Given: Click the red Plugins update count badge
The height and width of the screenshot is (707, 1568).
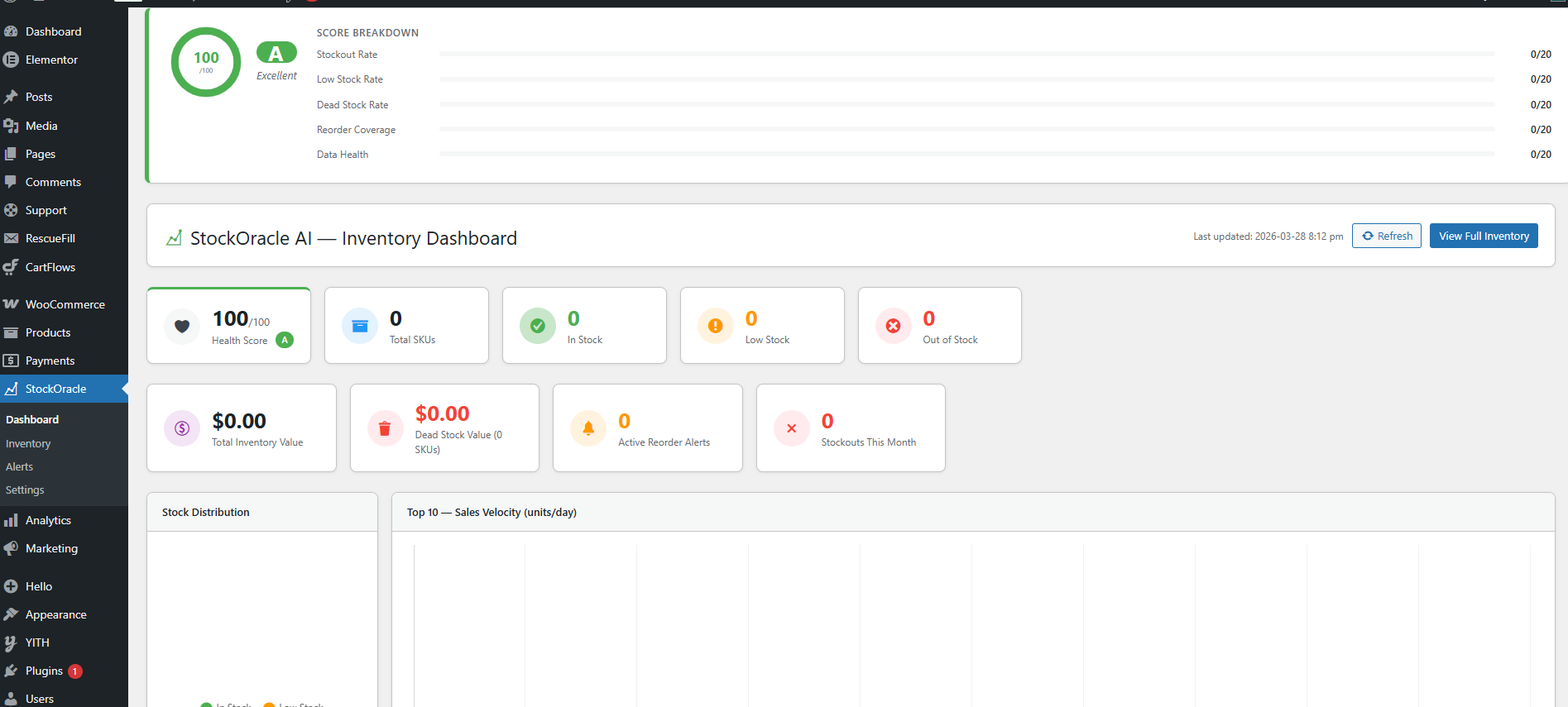Looking at the screenshot, I should coord(75,671).
